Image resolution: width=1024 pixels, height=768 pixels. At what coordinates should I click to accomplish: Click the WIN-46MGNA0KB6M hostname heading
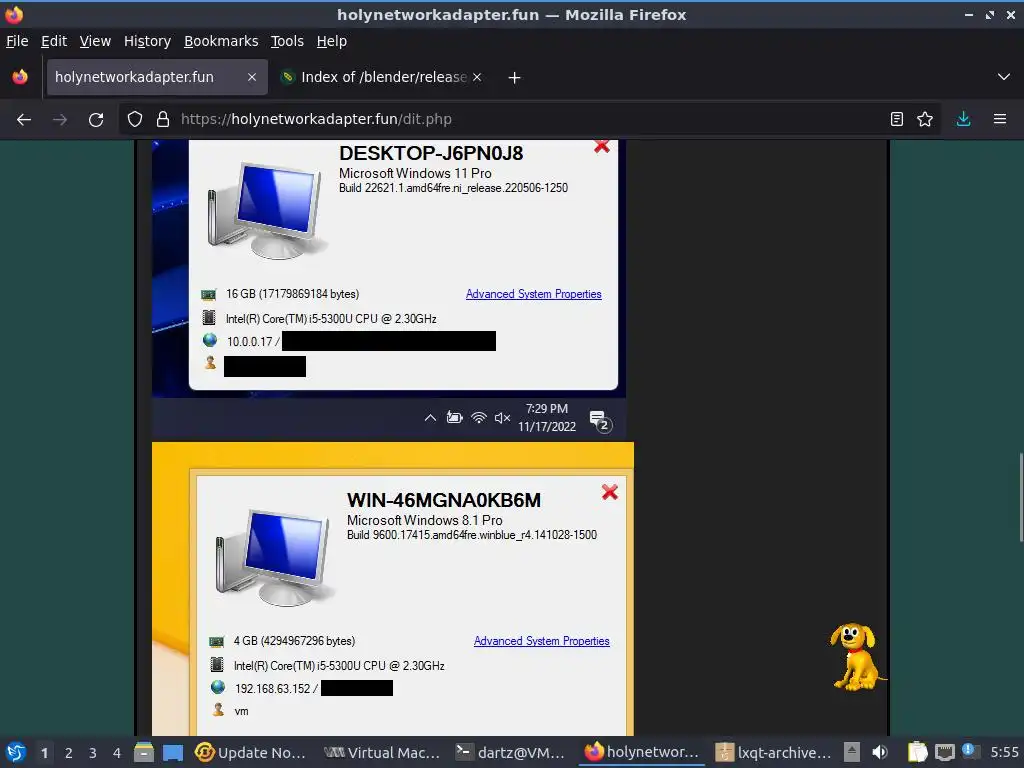click(x=443, y=500)
